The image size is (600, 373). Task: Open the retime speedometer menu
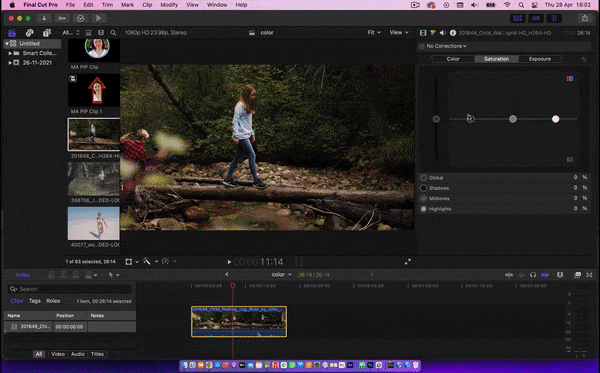(x=169, y=262)
